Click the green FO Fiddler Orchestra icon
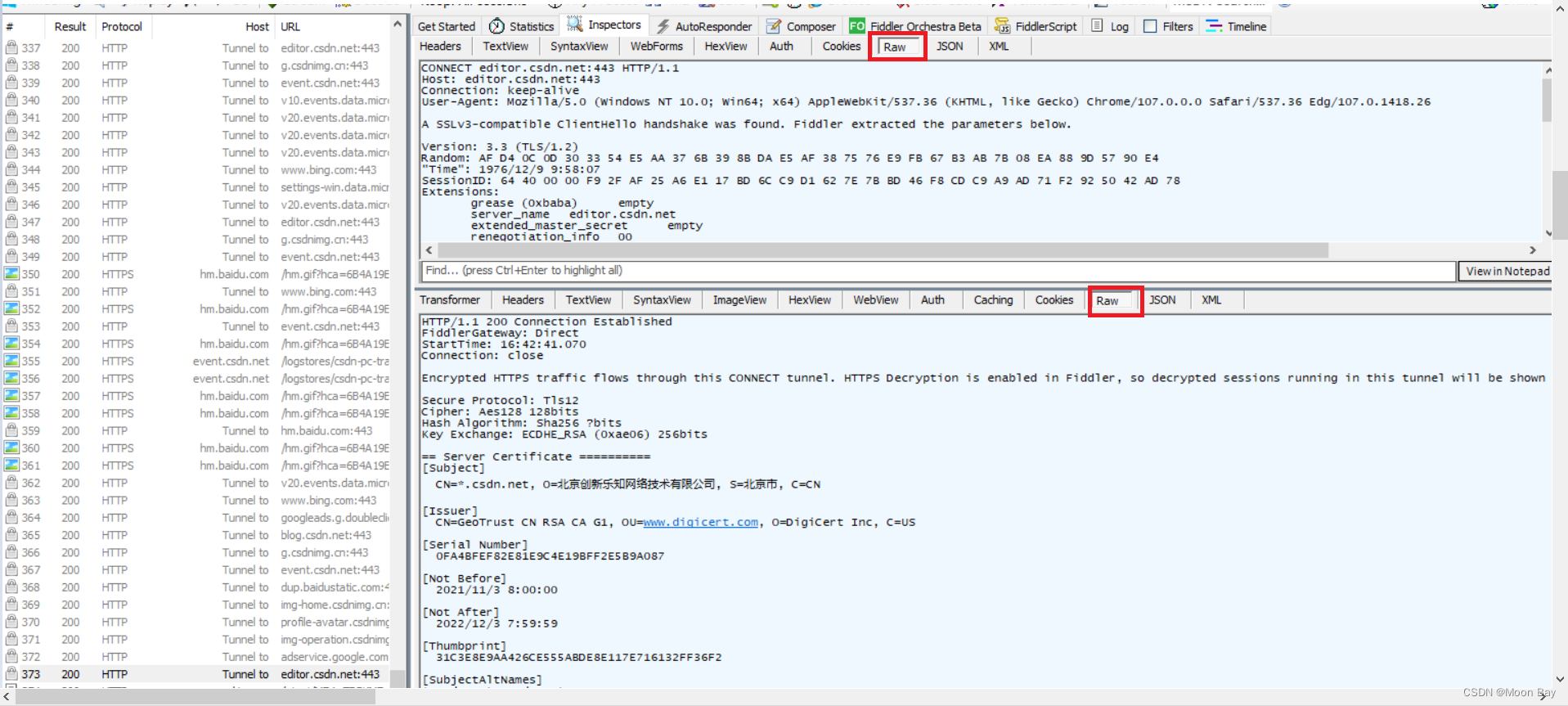This screenshot has width=1568, height=706. click(856, 26)
